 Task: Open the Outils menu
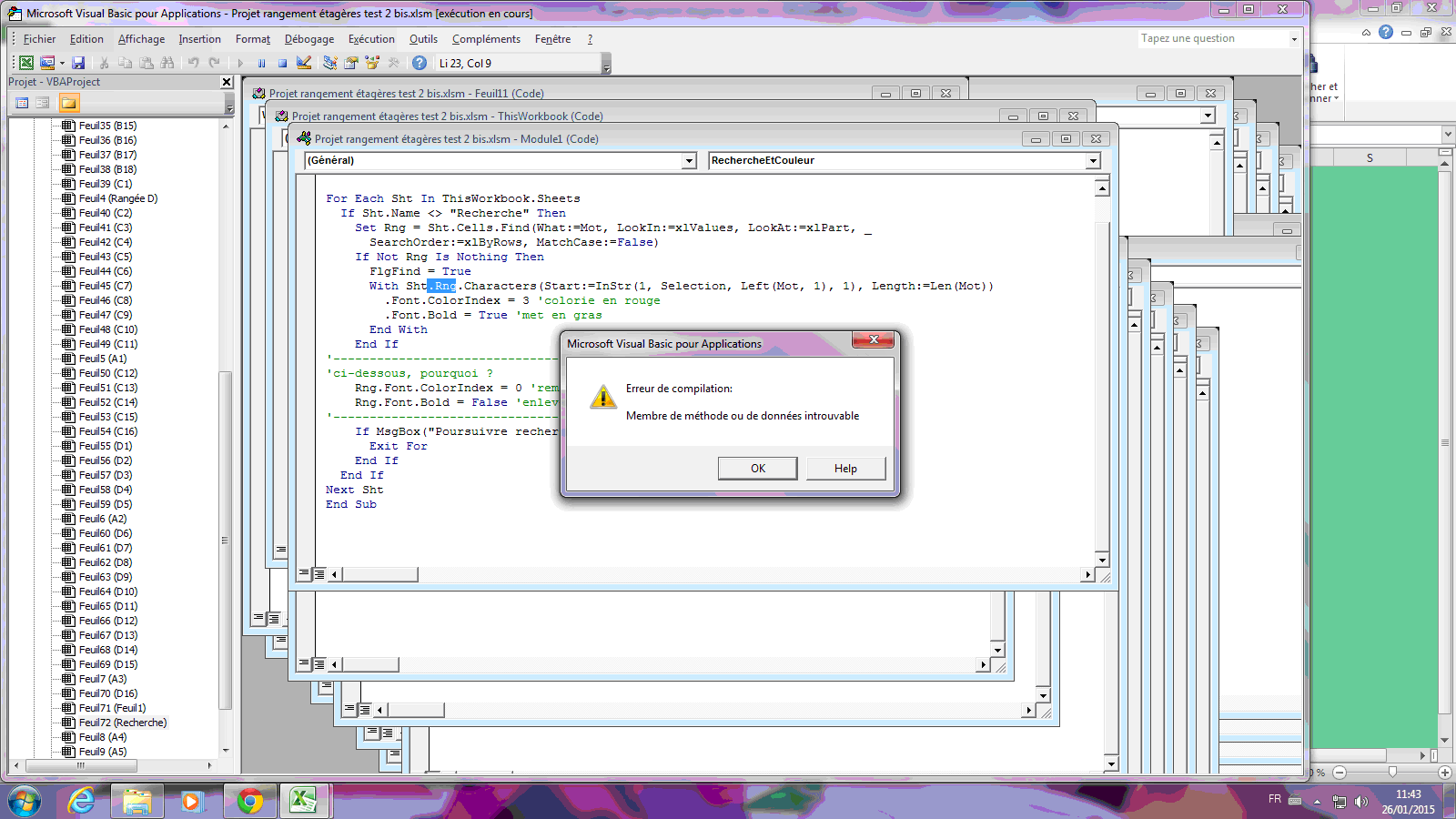423,39
